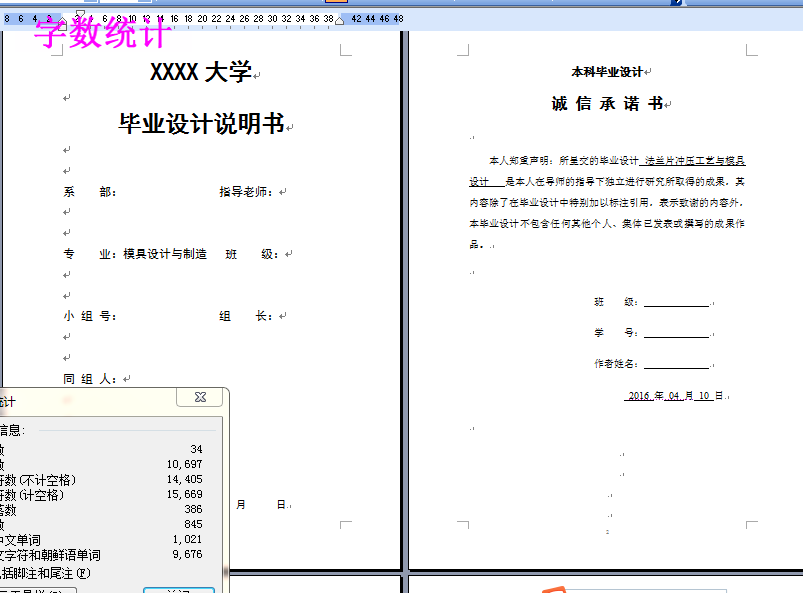Image resolution: width=803 pixels, height=593 pixels.
Task: Click ruler number 20
Action: tap(202, 19)
